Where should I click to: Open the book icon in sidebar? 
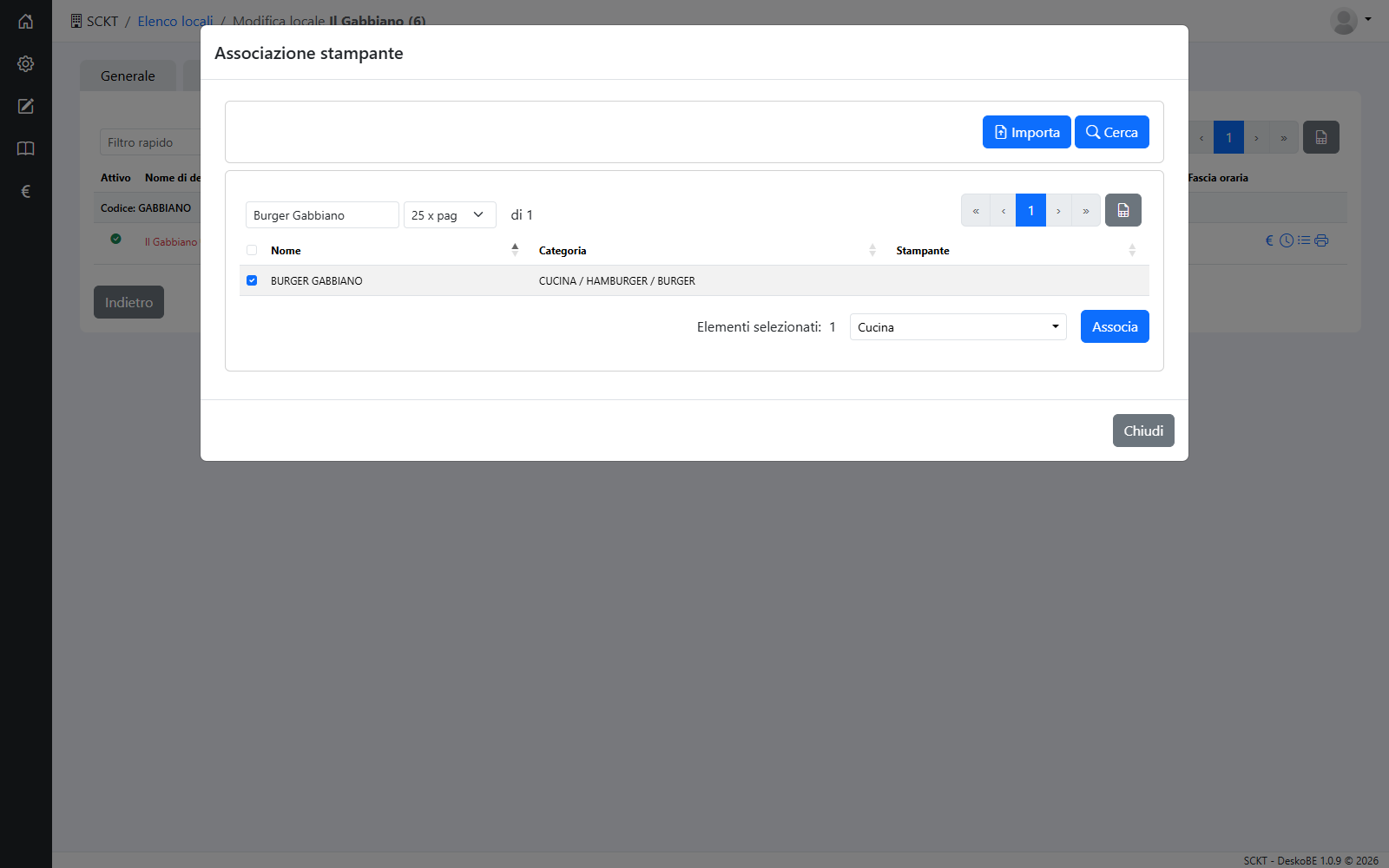click(x=26, y=148)
